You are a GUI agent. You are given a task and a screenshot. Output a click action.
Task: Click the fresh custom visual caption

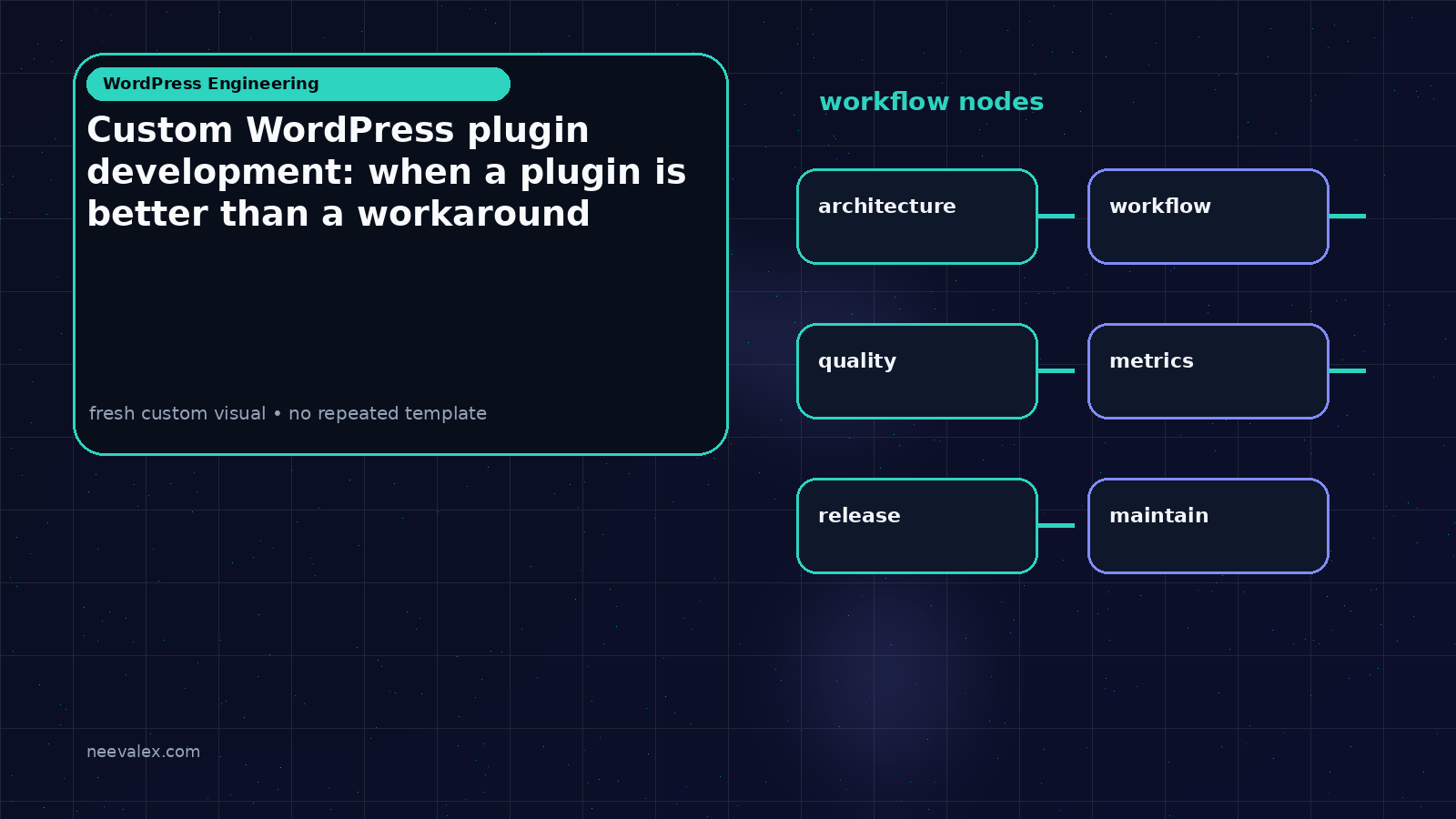[288, 413]
